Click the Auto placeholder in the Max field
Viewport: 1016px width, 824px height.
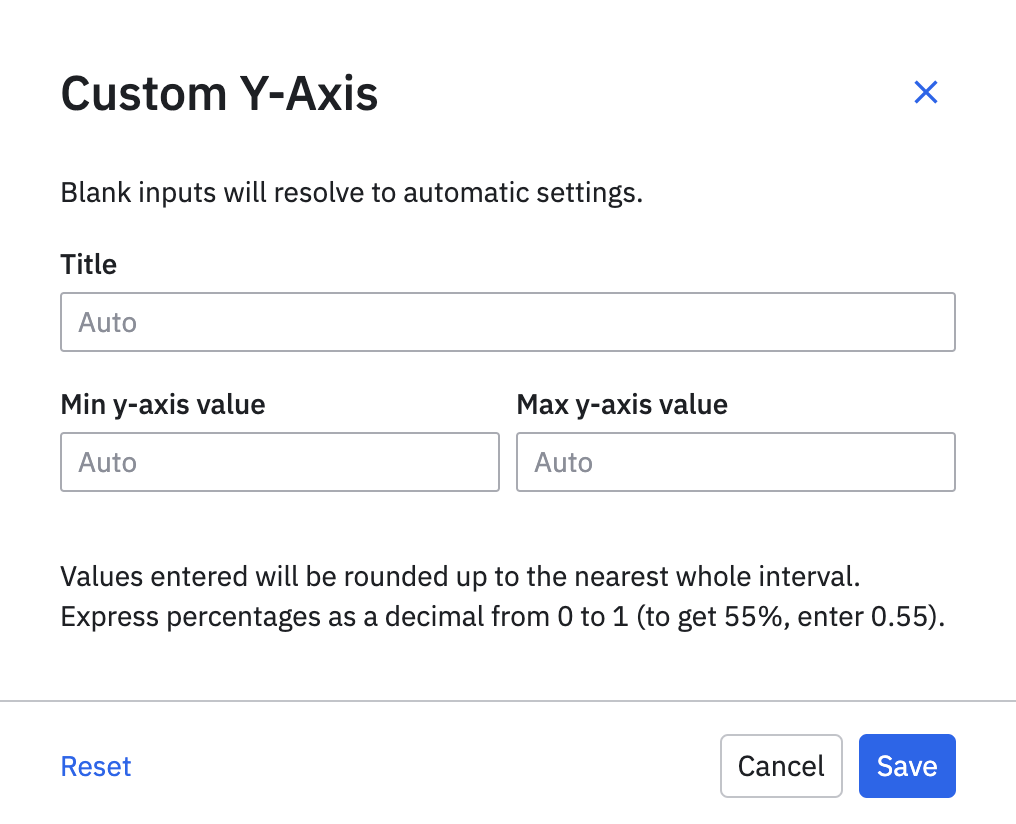tap(563, 463)
